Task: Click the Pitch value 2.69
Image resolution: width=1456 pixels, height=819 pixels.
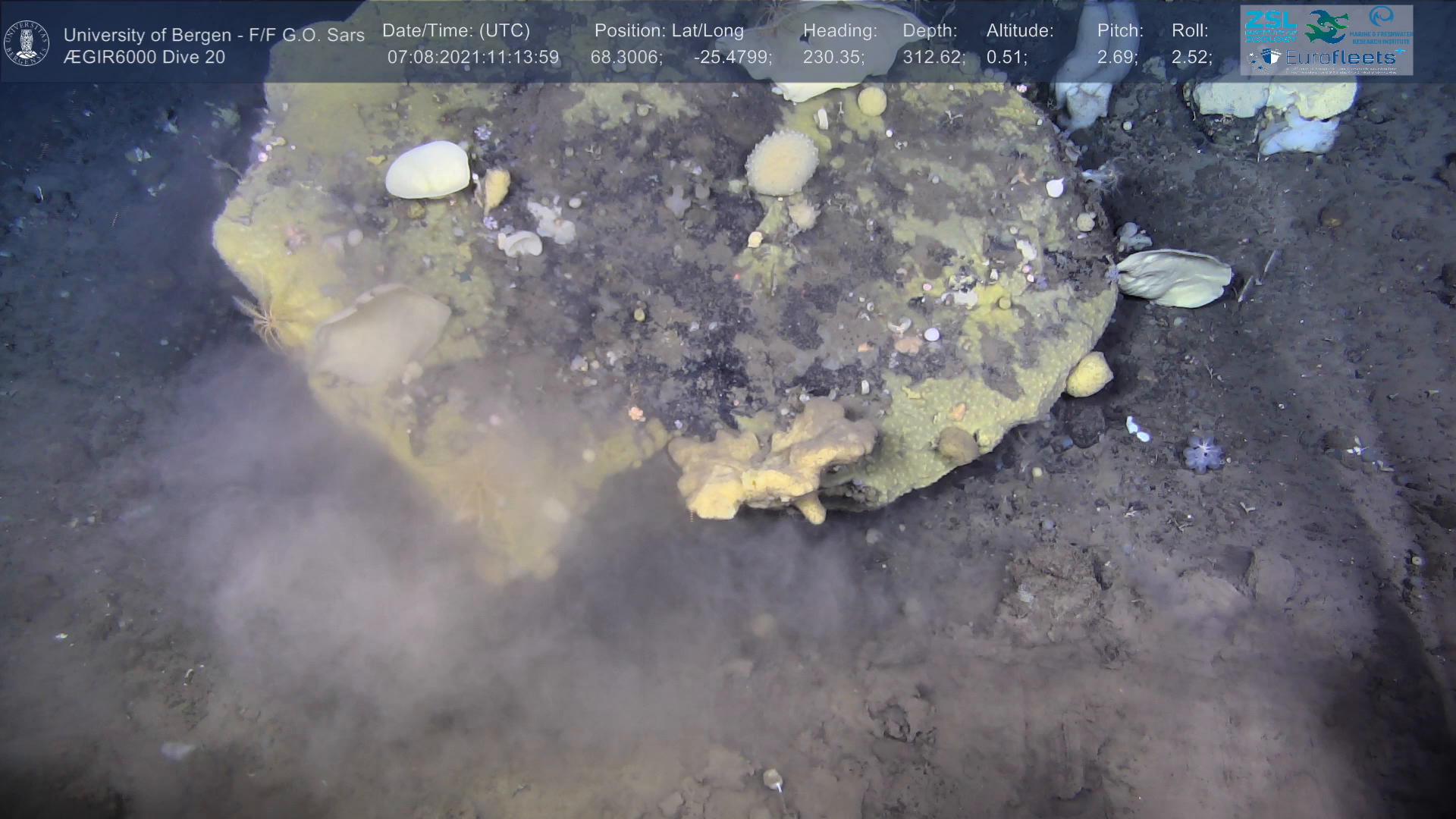Action: [x=1117, y=58]
